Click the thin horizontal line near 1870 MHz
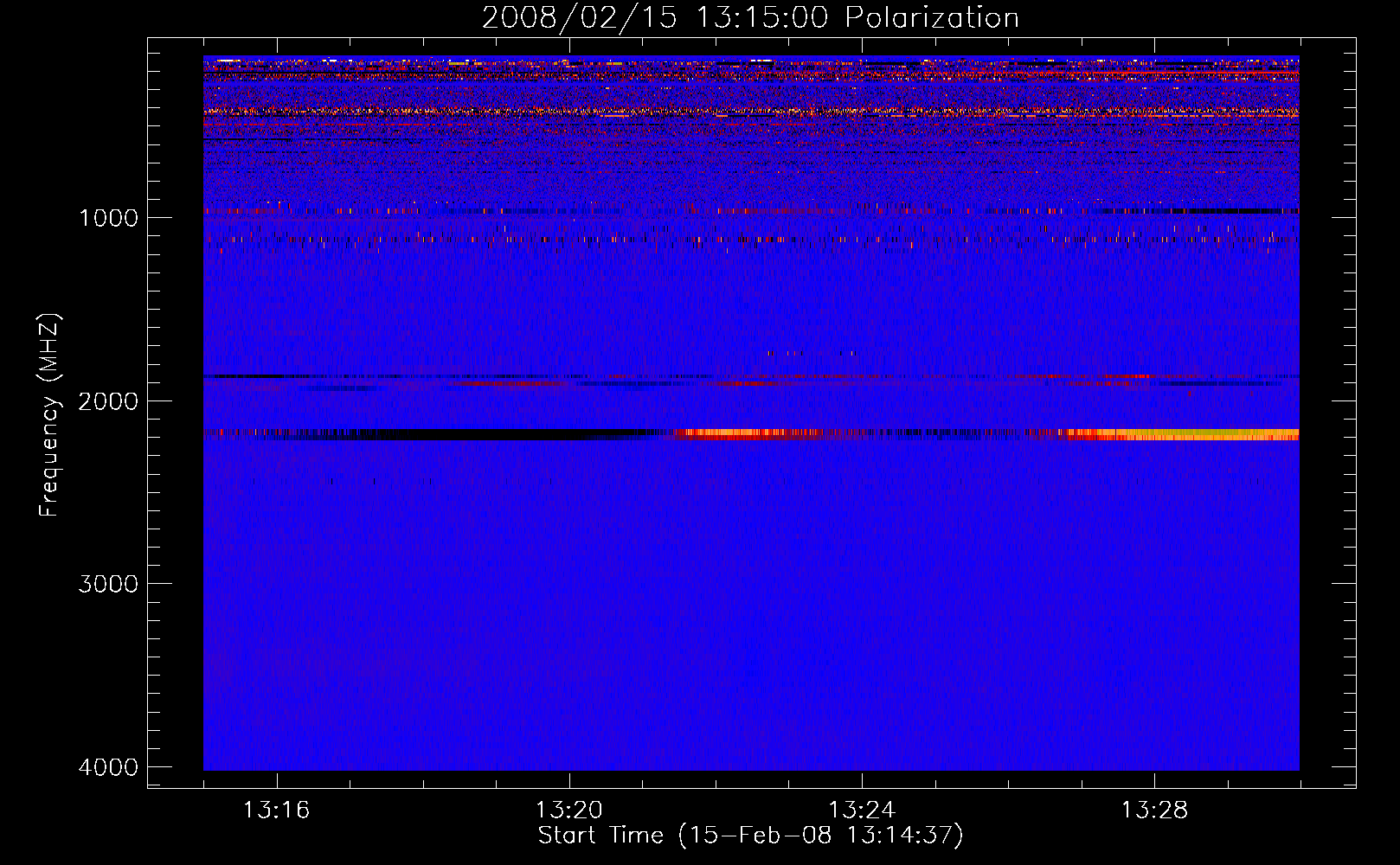This screenshot has height=865, width=1400. 751,376
